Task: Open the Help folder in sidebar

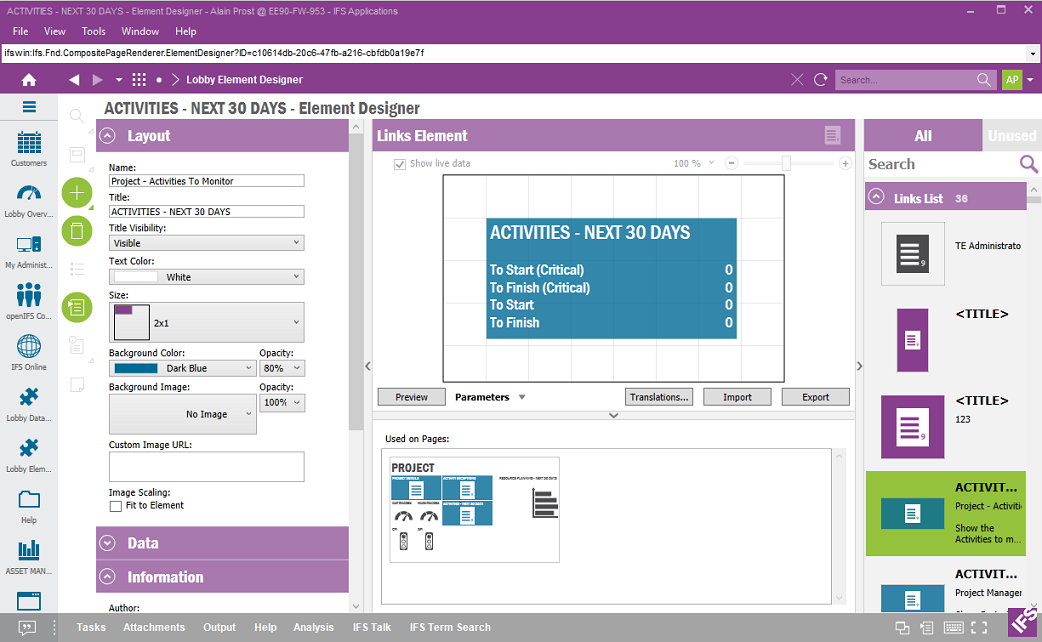Action: pos(29,505)
